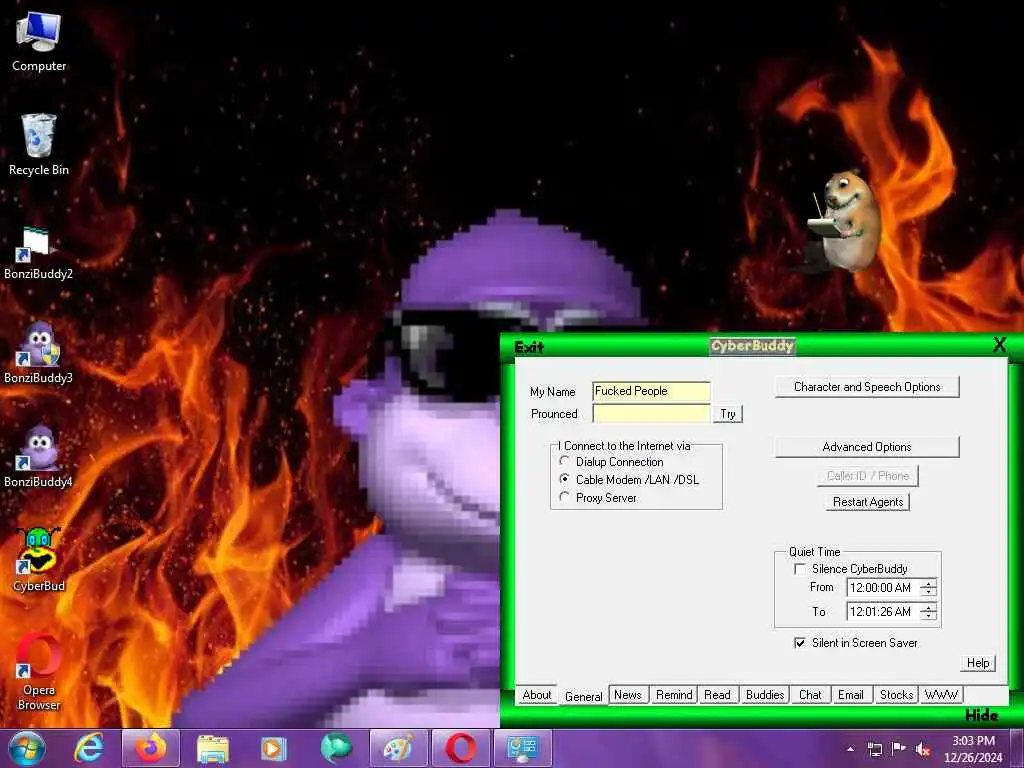Open the taskbar clock showing 3:03 PM
1024x768 pixels.
973,749
